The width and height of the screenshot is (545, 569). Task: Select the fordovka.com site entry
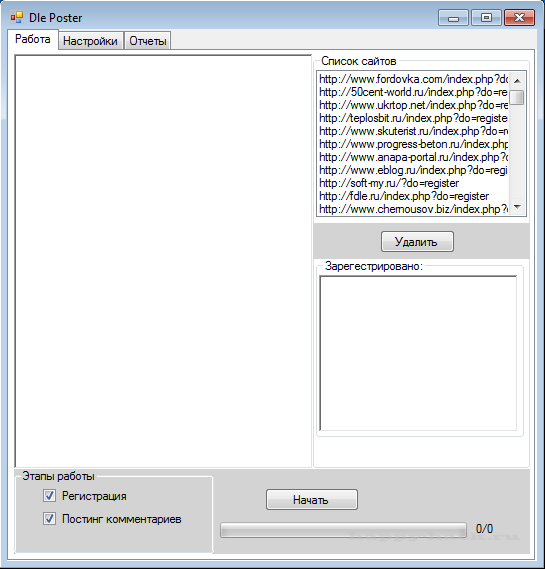click(414, 79)
